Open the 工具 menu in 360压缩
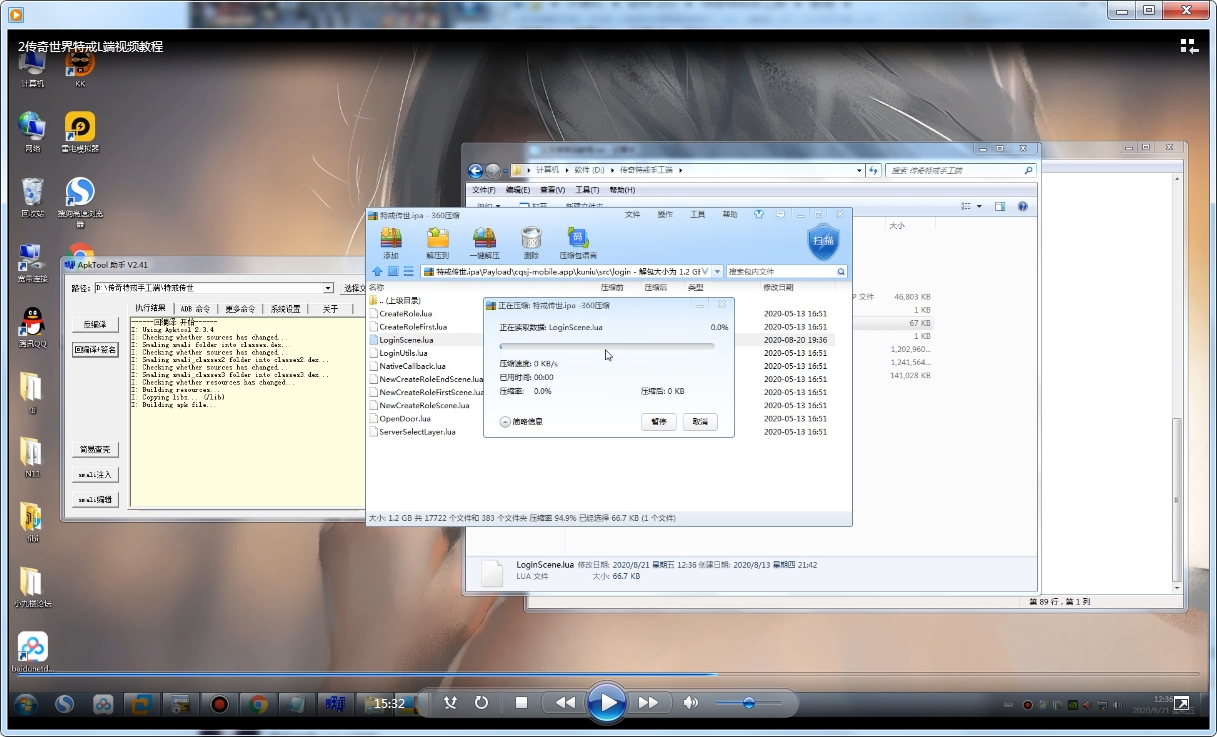Viewport: 1217px width, 737px height. click(697, 215)
